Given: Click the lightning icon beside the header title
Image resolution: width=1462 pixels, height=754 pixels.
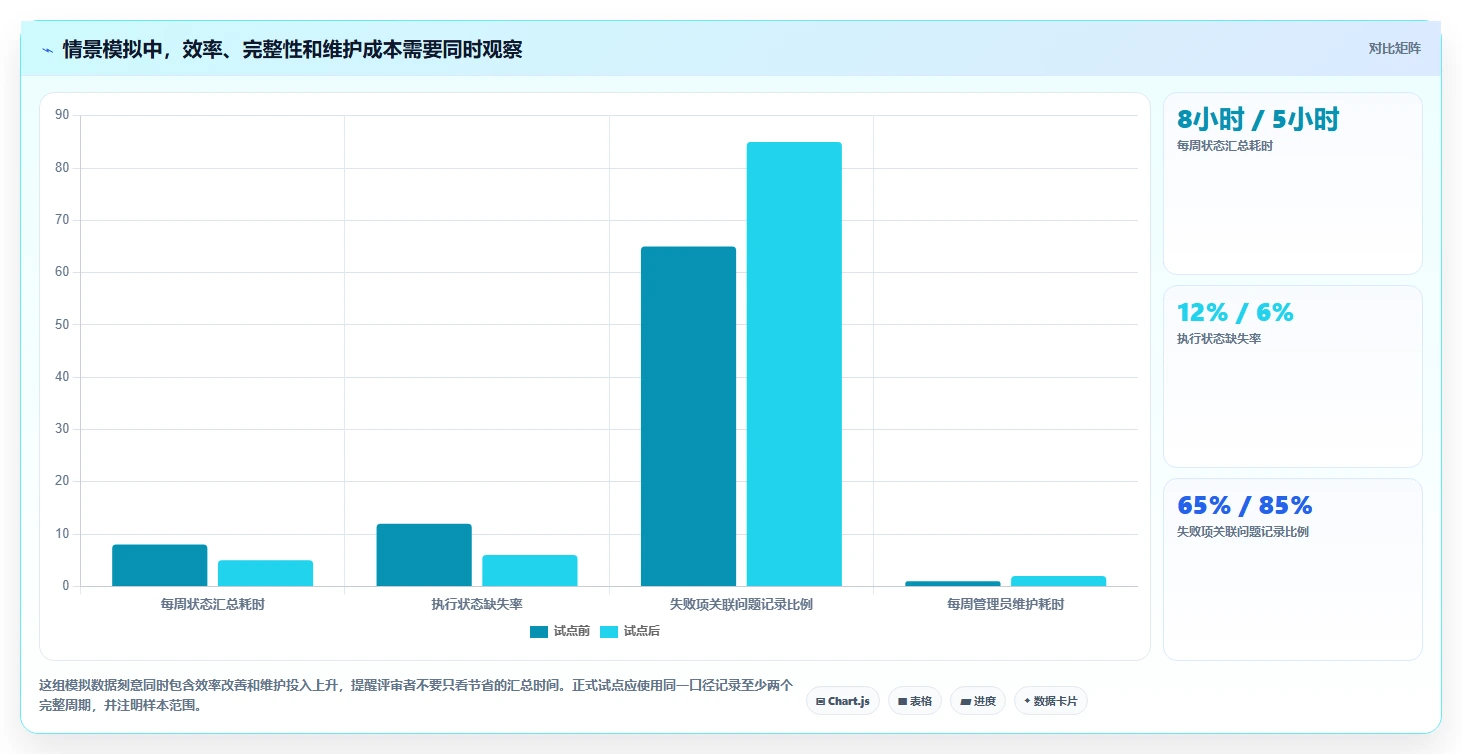Looking at the screenshot, I should (47, 50).
